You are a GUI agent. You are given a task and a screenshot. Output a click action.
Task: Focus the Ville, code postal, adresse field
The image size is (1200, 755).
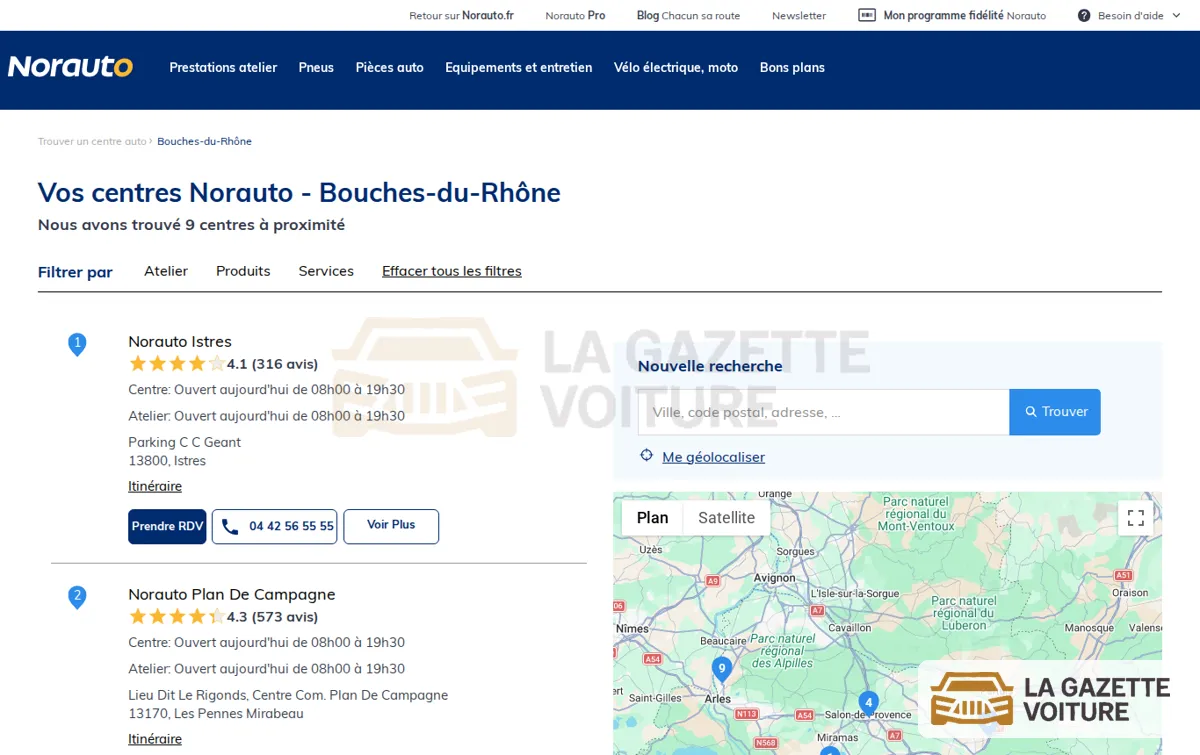pos(823,412)
